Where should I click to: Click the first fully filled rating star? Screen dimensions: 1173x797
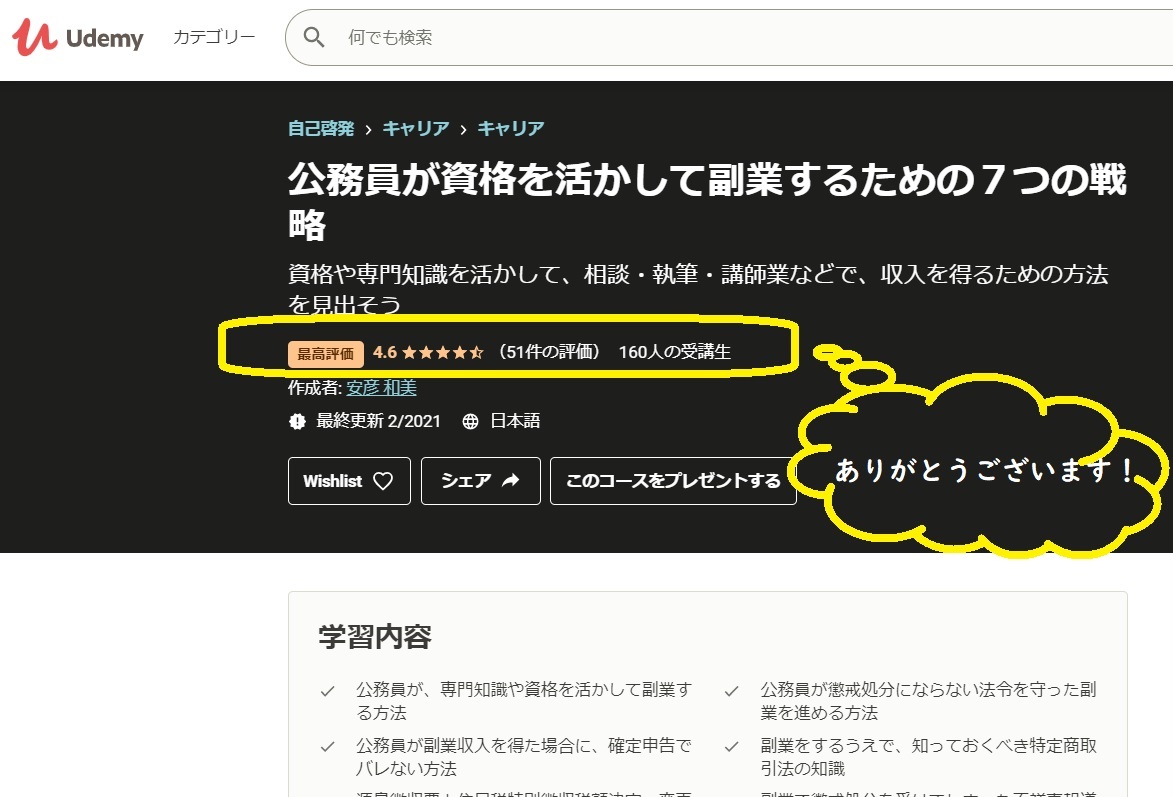410,352
